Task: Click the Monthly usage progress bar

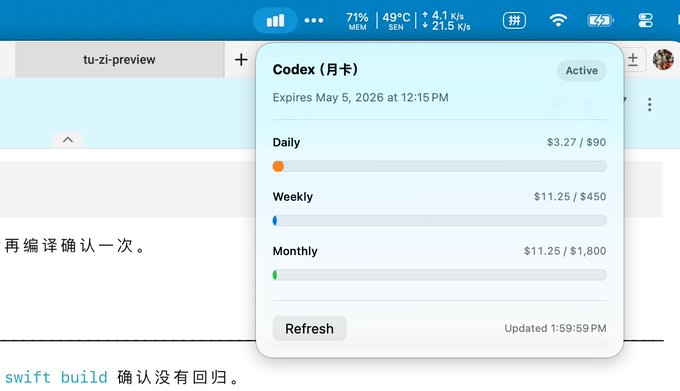Action: tap(439, 275)
